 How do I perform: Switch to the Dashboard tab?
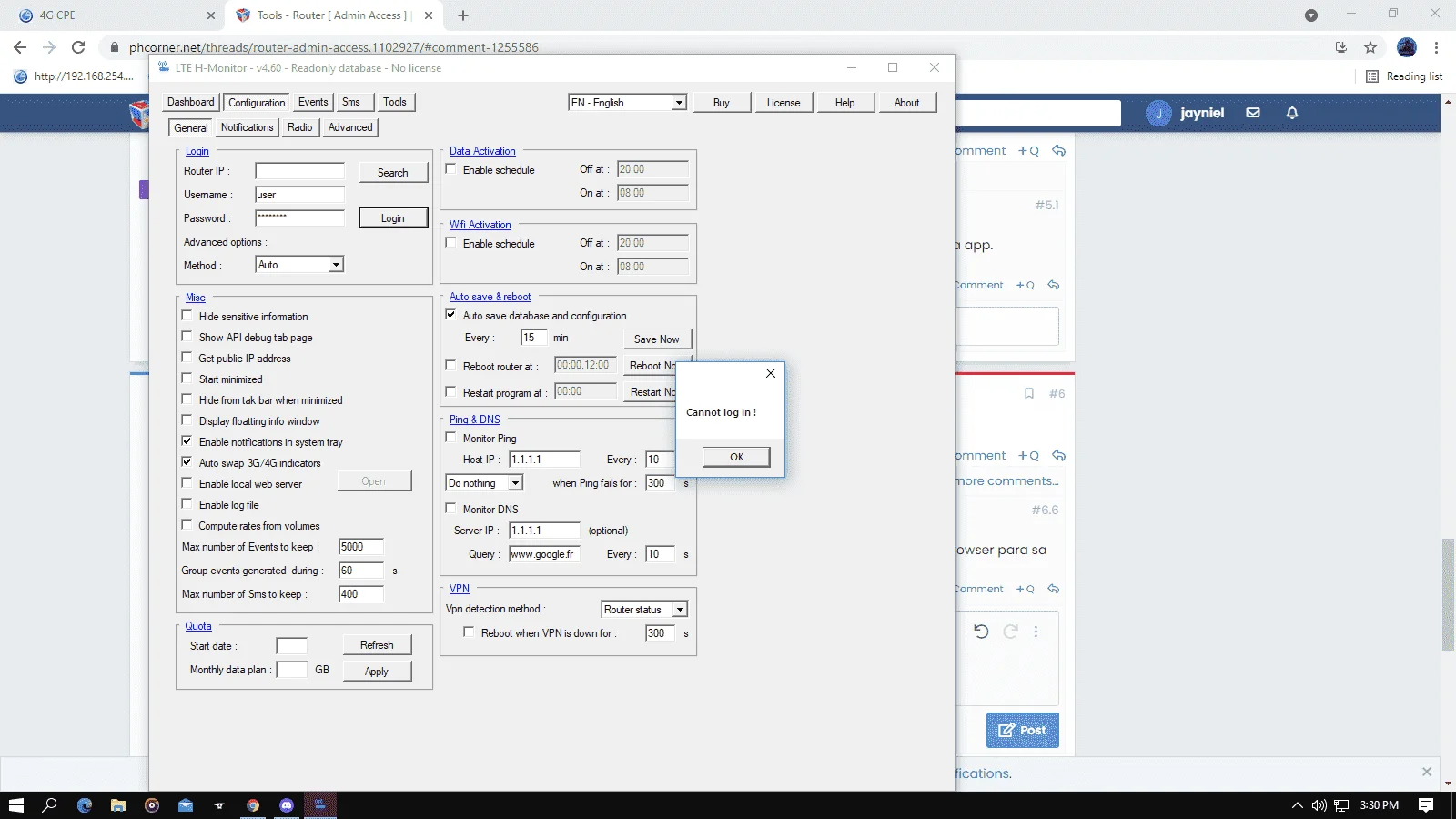coord(191,102)
